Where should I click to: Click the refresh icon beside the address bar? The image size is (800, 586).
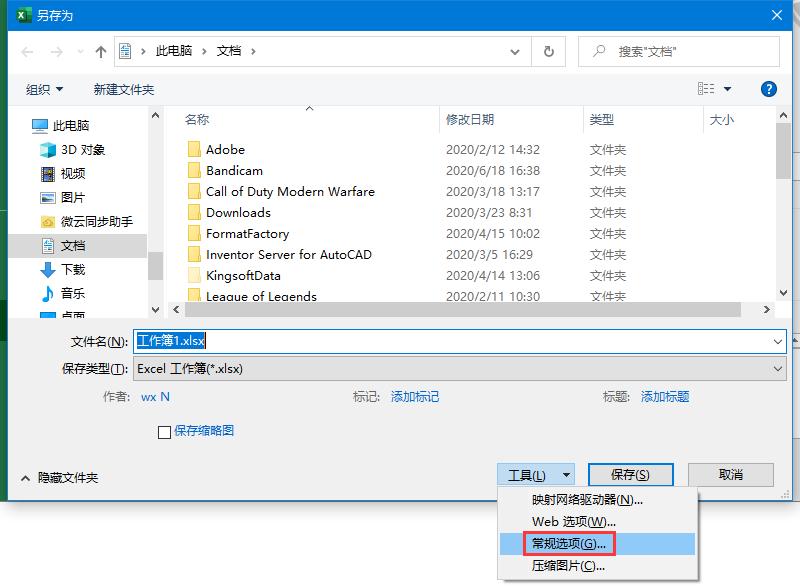(548, 52)
